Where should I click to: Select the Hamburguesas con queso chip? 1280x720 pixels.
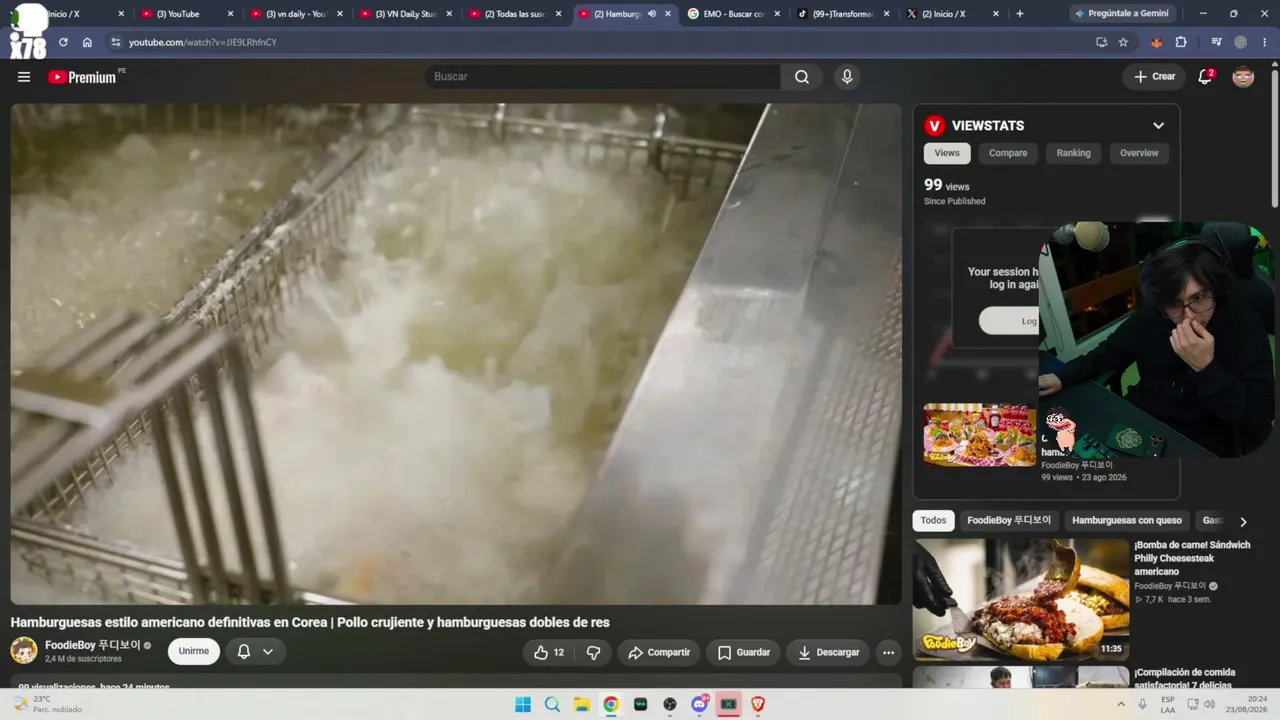point(1127,520)
